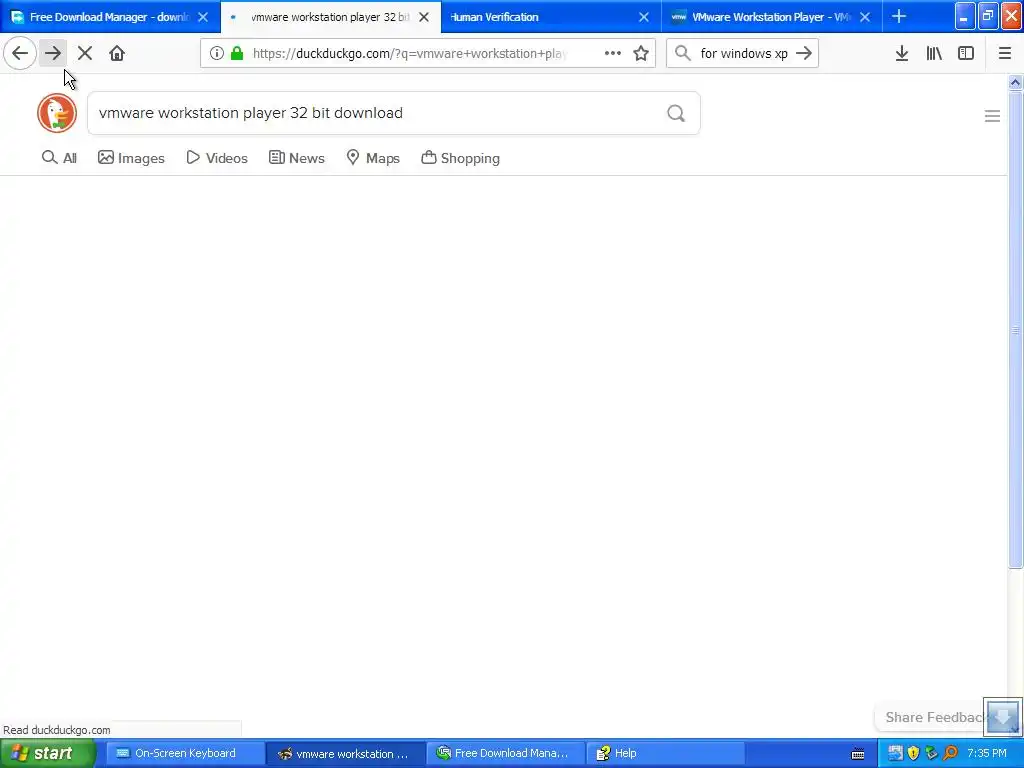Show Images search results

click(x=131, y=158)
